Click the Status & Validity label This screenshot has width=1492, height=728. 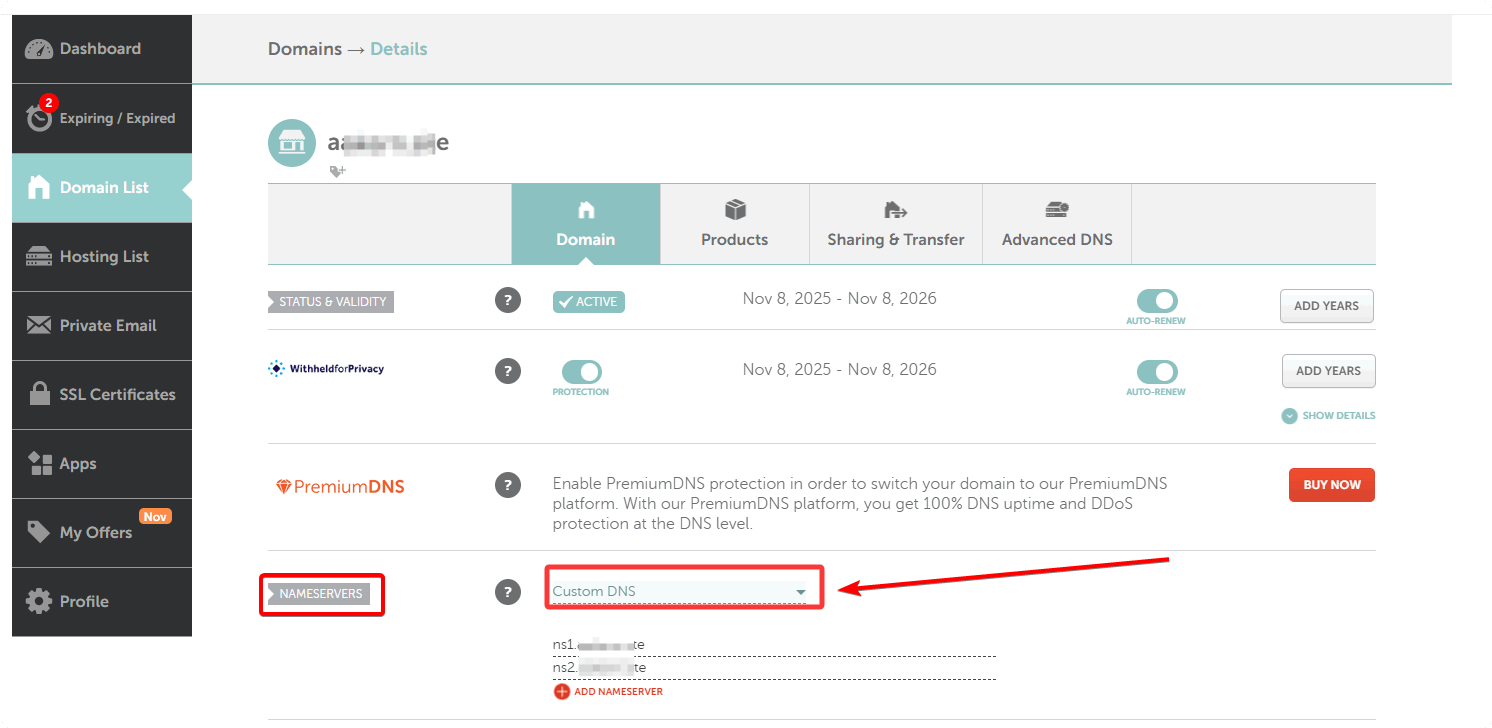pos(331,302)
